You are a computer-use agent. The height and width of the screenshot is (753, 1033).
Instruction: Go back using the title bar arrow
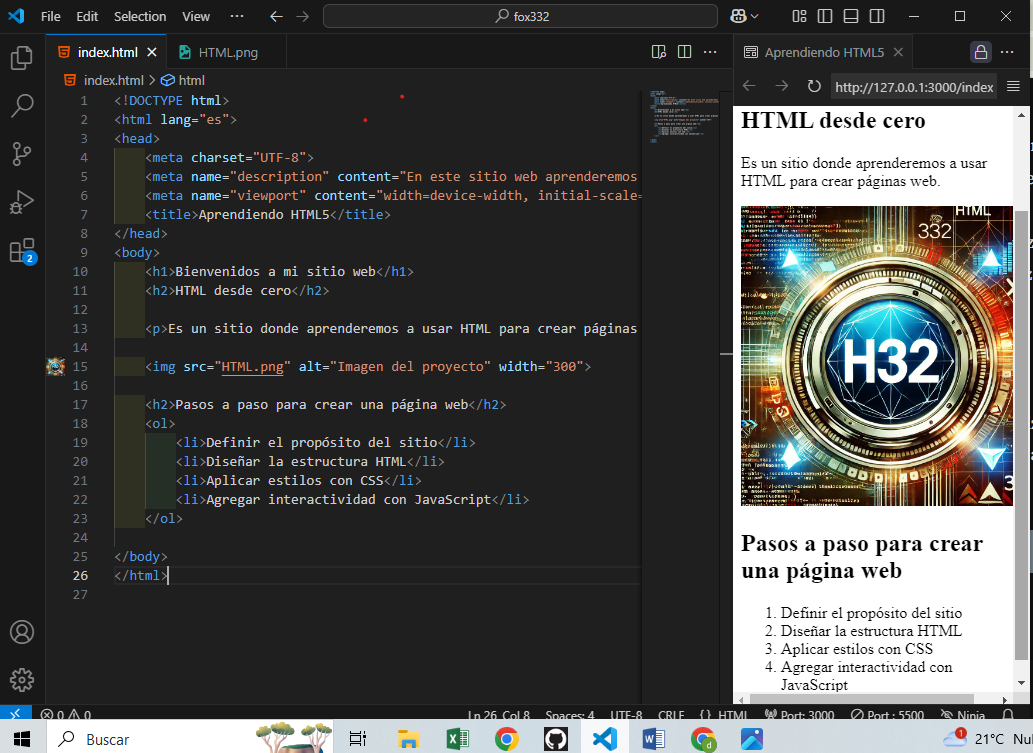(277, 16)
